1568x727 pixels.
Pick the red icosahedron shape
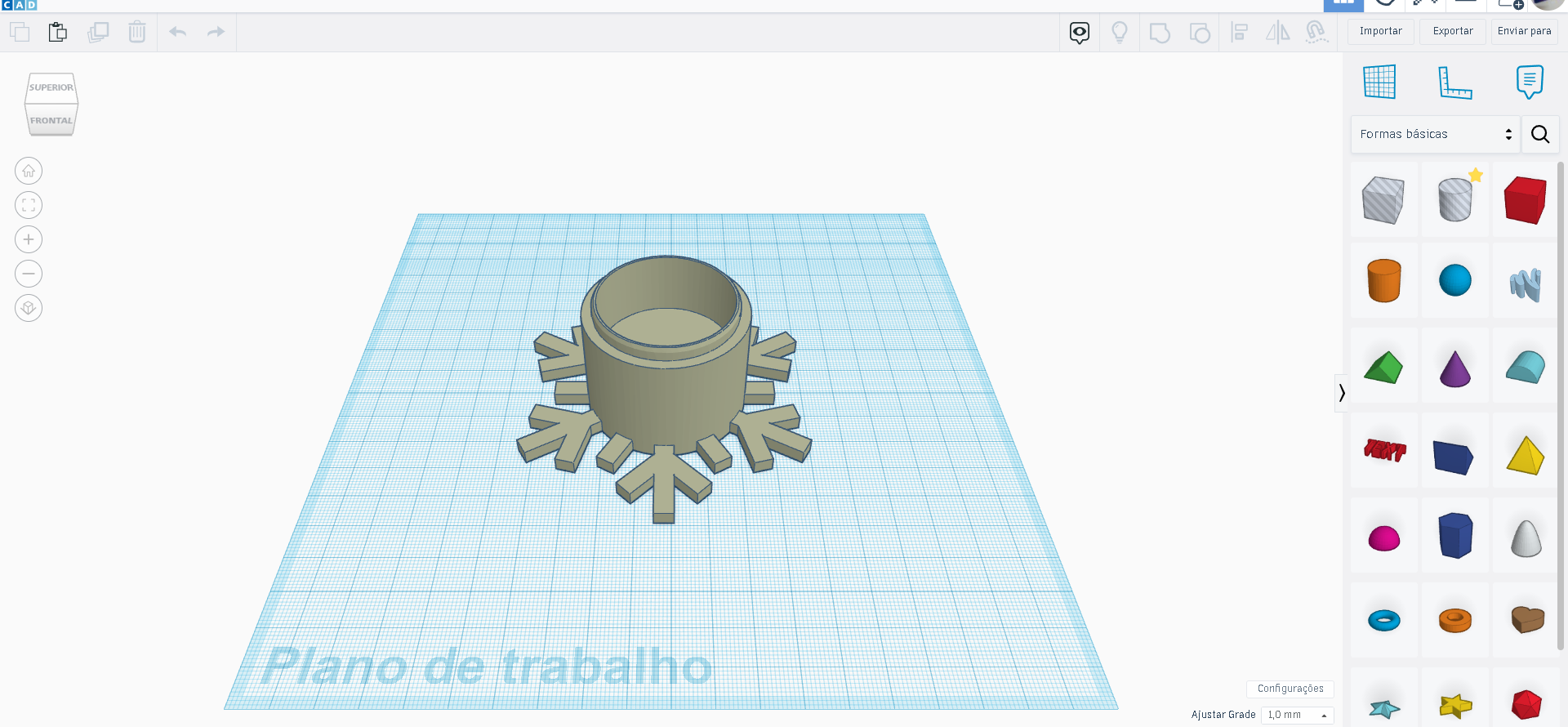click(1525, 704)
